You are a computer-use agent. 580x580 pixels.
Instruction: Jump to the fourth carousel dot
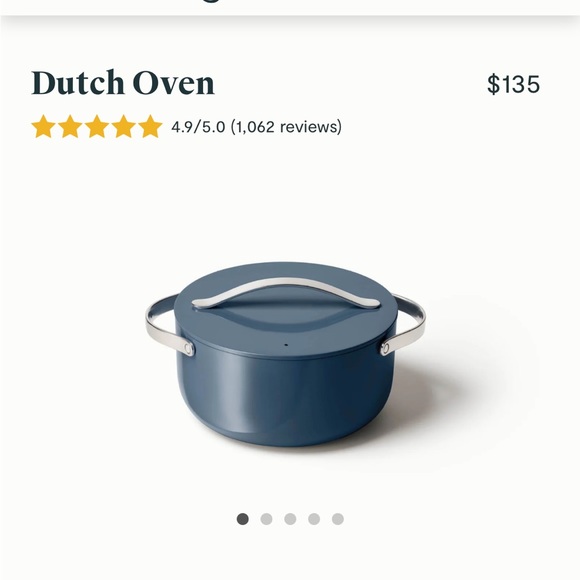(314, 519)
